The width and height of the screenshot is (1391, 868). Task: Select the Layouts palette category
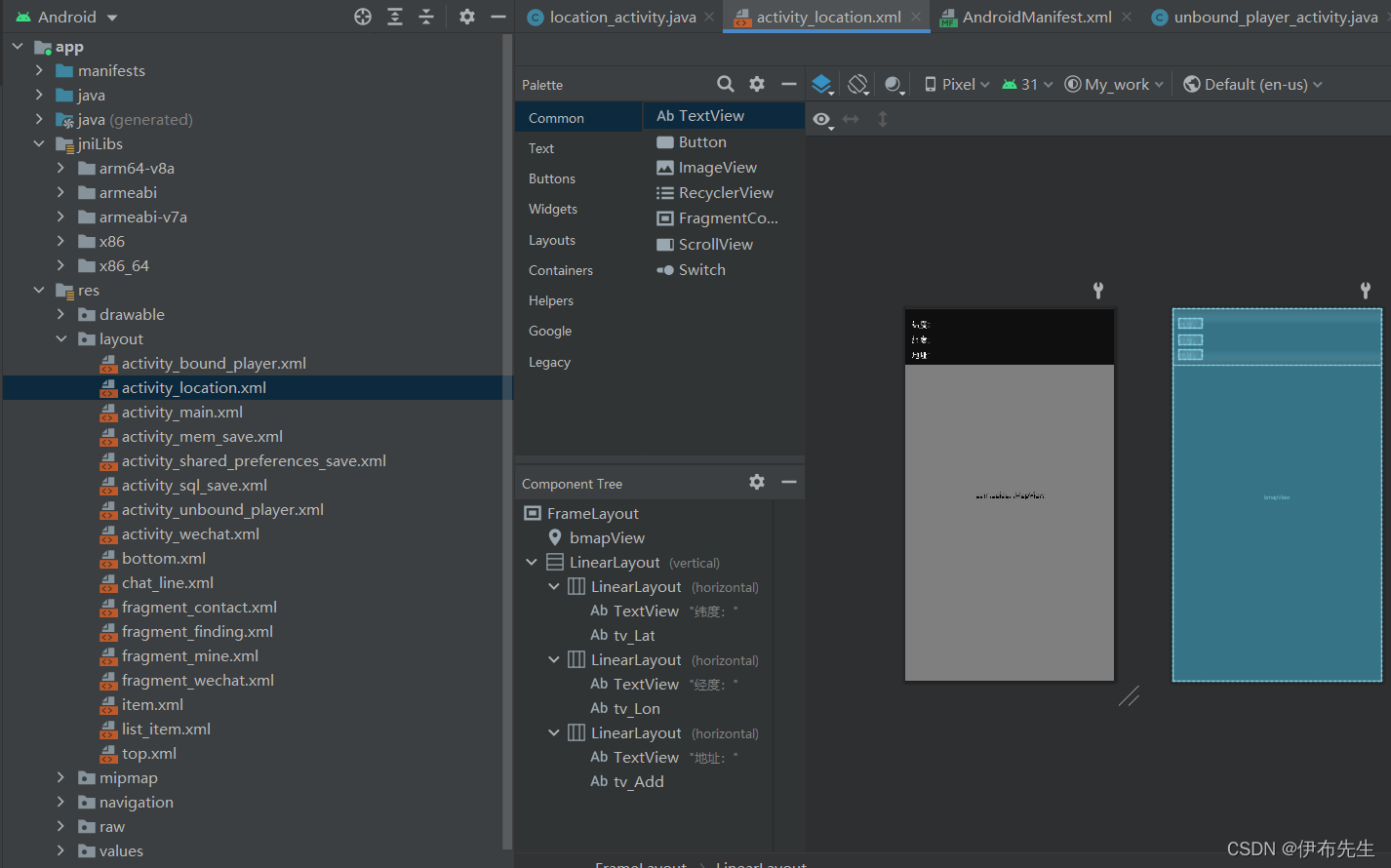pyautogui.click(x=552, y=240)
